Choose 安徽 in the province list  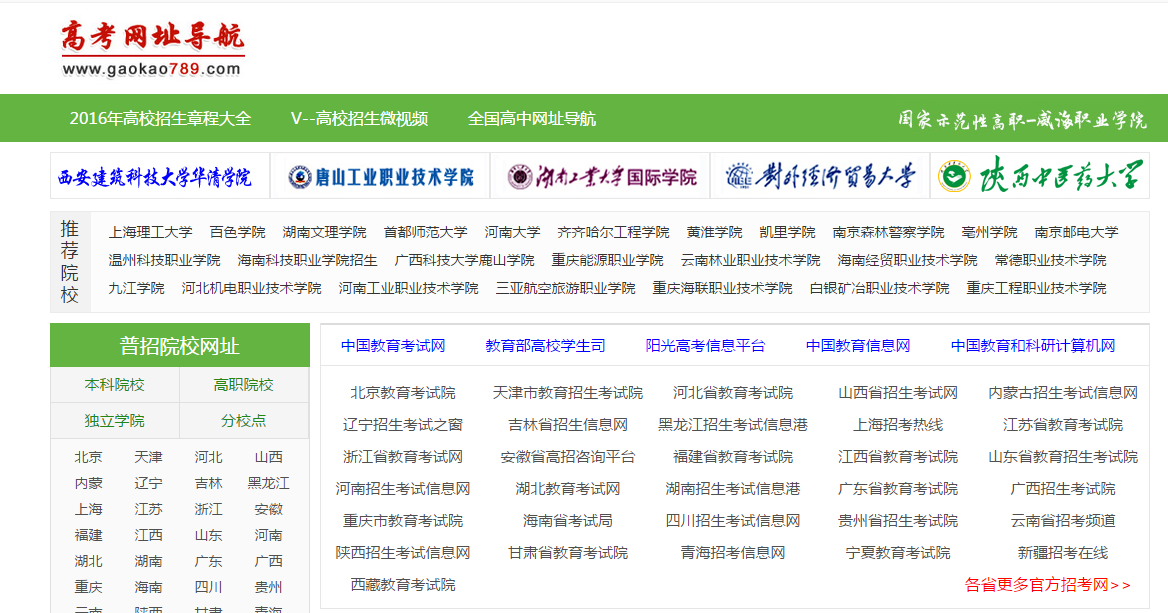268,509
